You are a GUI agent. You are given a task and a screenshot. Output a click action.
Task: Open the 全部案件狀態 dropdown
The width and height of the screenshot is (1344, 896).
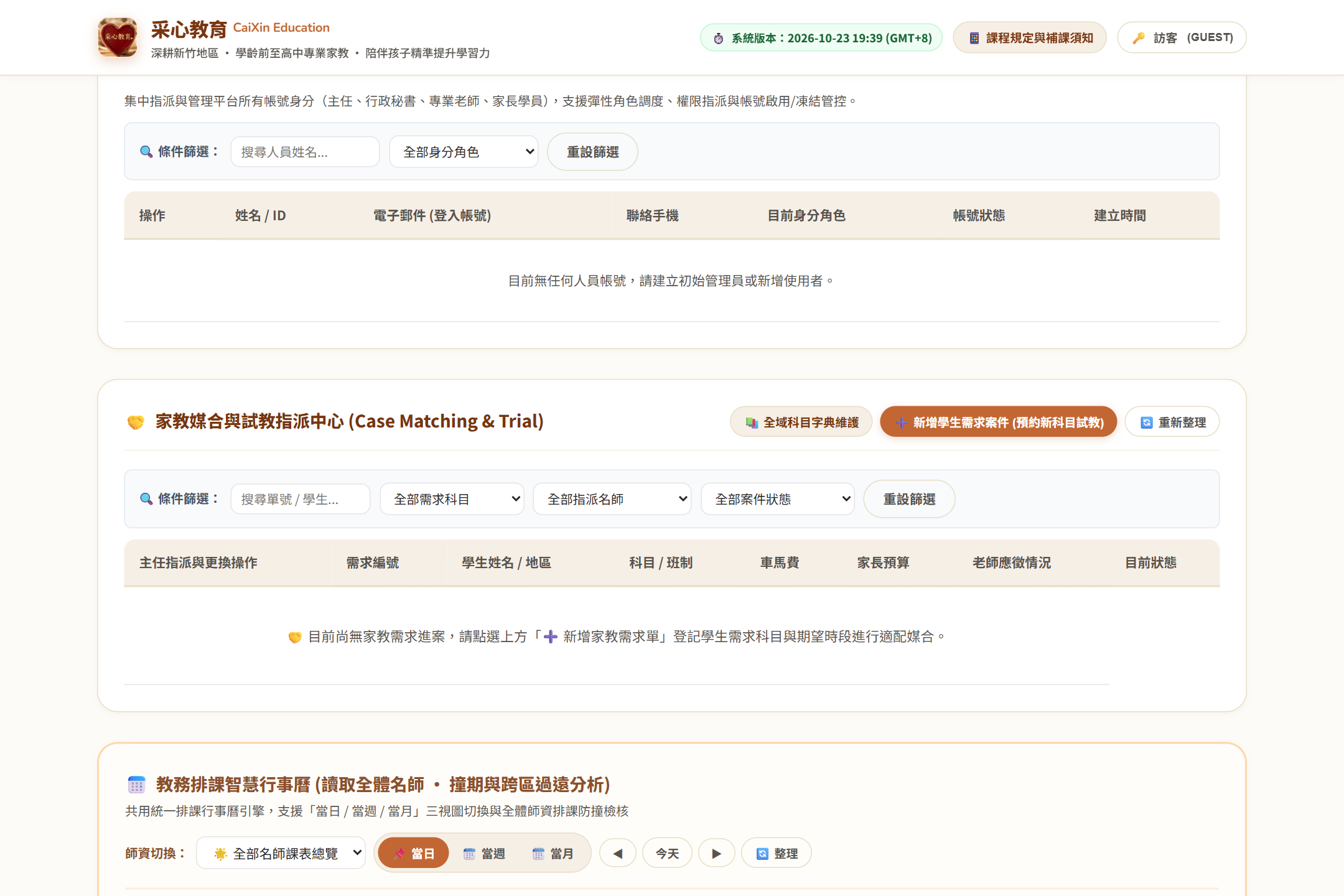tap(778, 499)
